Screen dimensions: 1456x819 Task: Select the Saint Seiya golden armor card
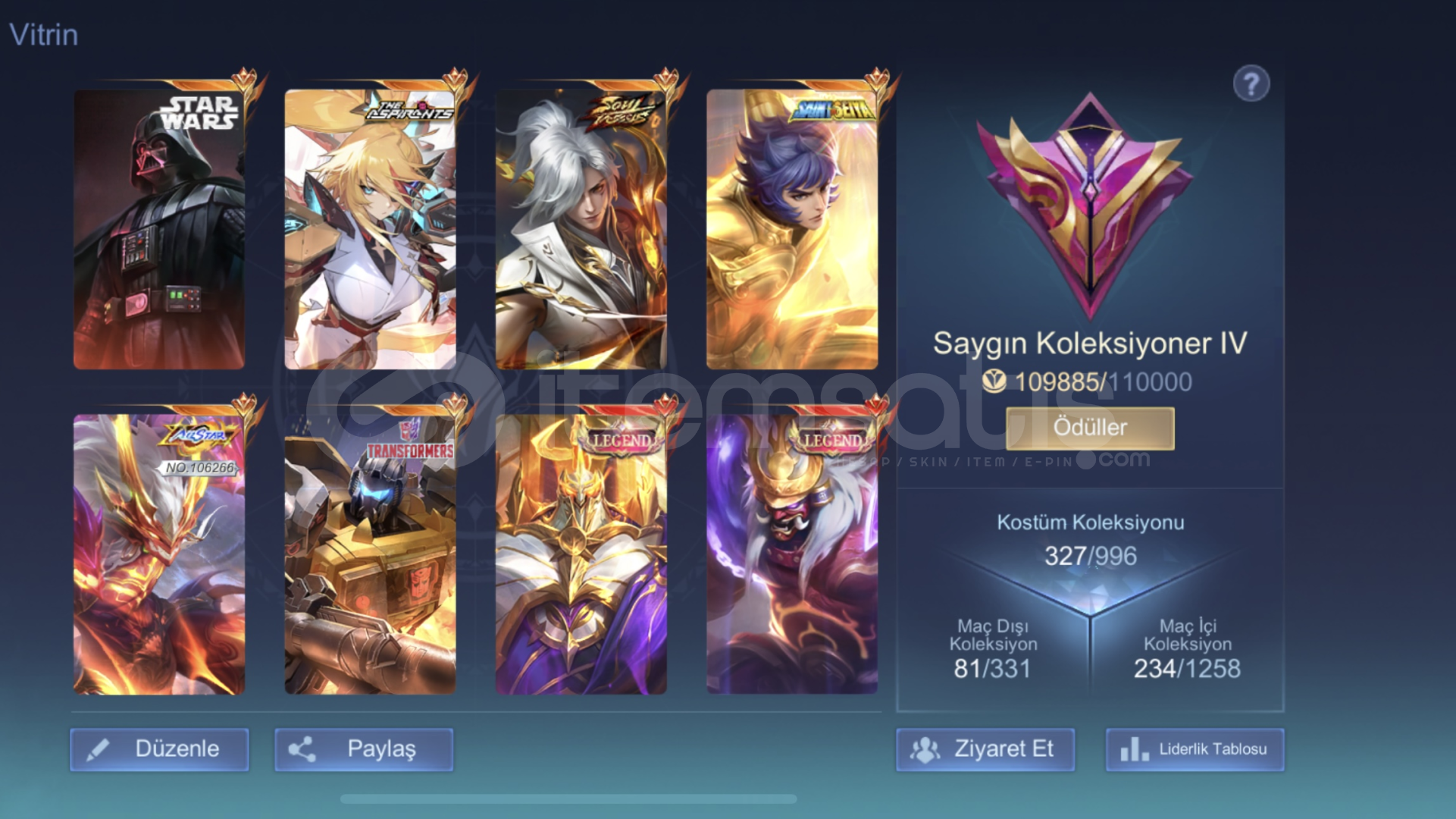[x=792, y=229]
